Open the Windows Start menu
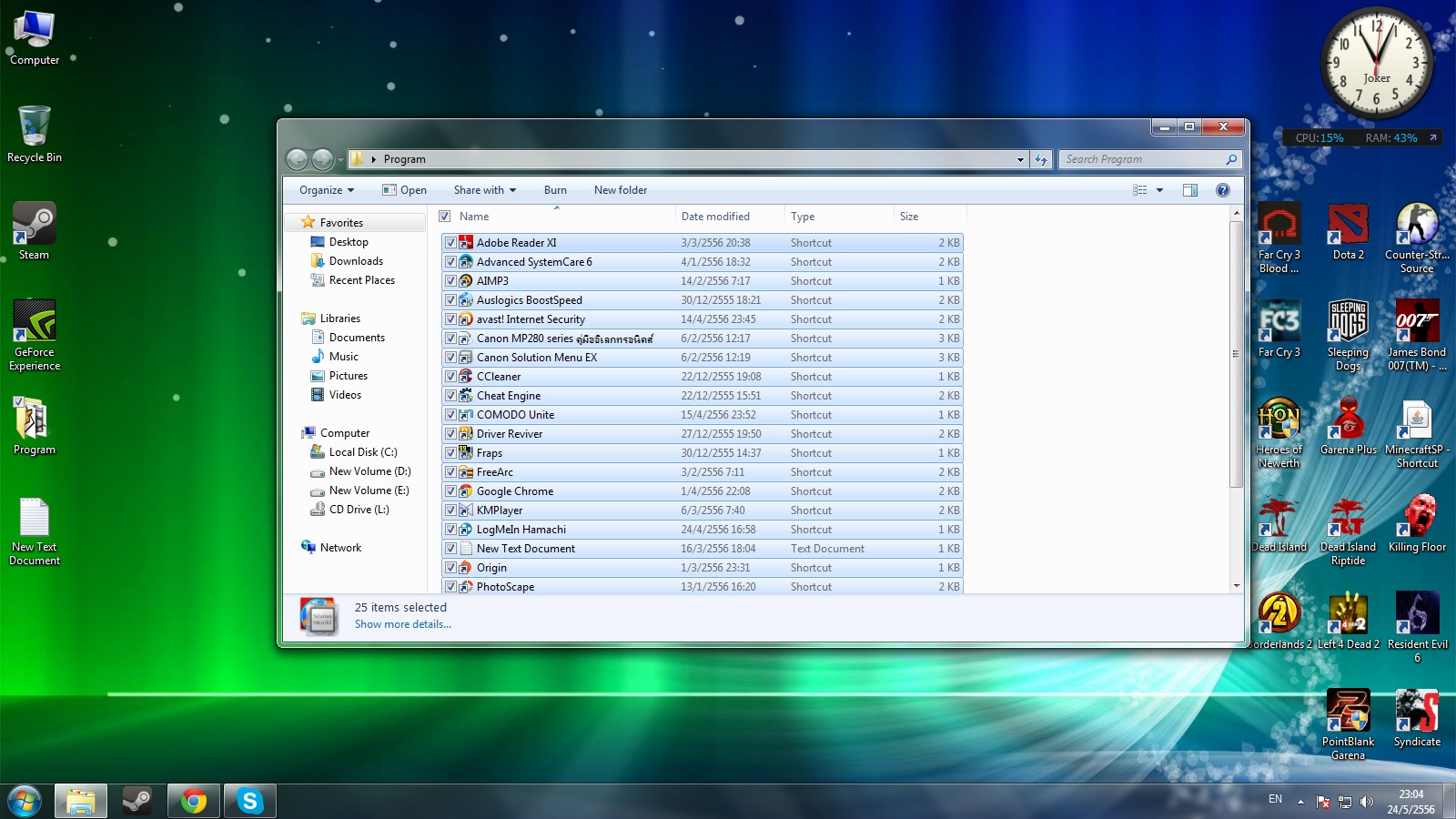Viewport: 1456px width, 819px height. click(25, 802)
